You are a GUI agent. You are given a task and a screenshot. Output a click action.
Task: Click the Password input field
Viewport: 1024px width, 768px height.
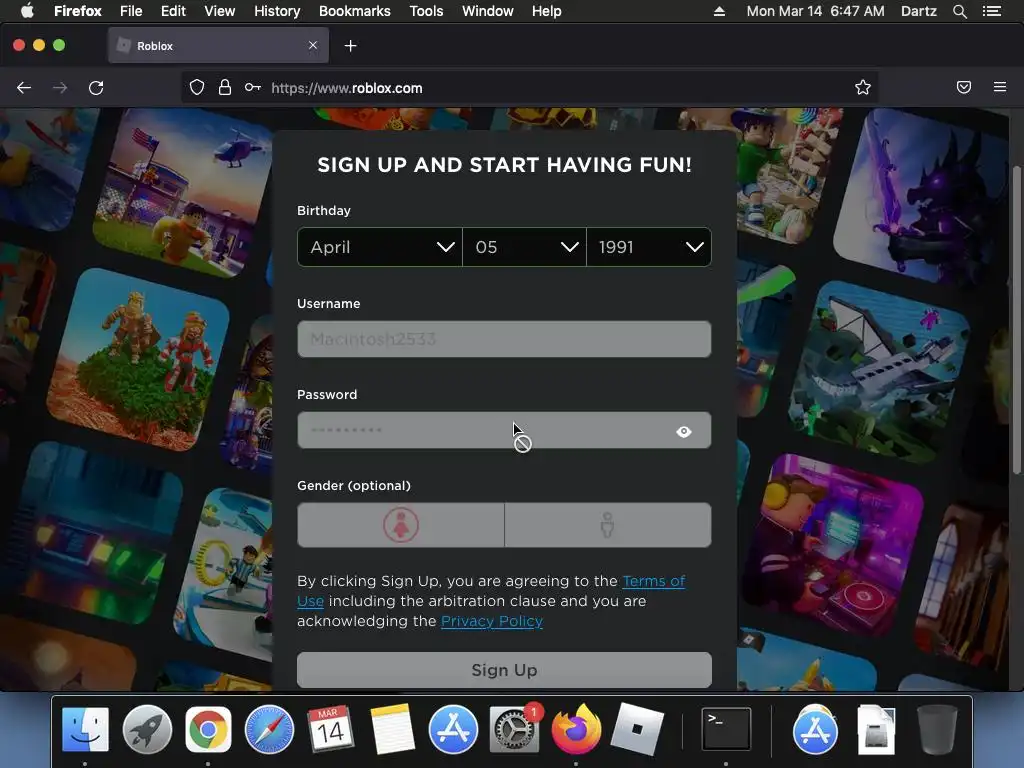[504, 430]
